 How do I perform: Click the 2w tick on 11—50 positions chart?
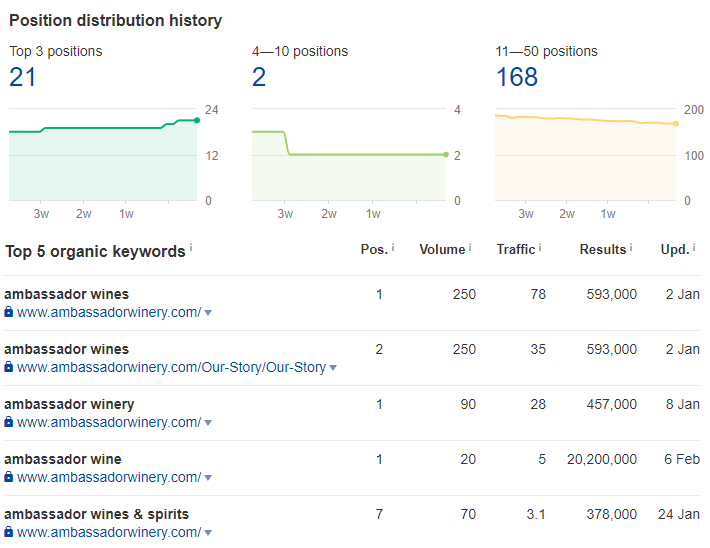566,214
